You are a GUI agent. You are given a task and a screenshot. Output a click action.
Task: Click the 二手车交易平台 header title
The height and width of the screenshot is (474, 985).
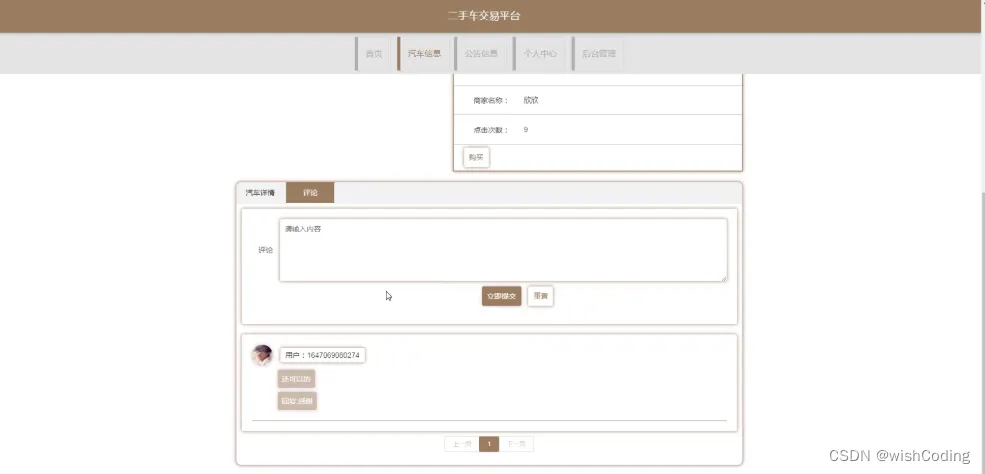click(484, 16)
